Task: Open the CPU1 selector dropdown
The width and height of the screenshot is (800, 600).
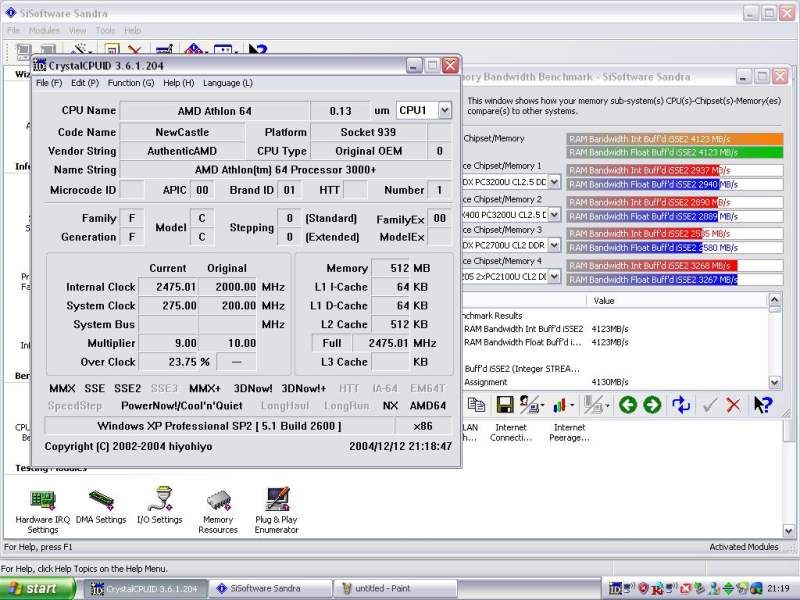Action: click(444, 110)
